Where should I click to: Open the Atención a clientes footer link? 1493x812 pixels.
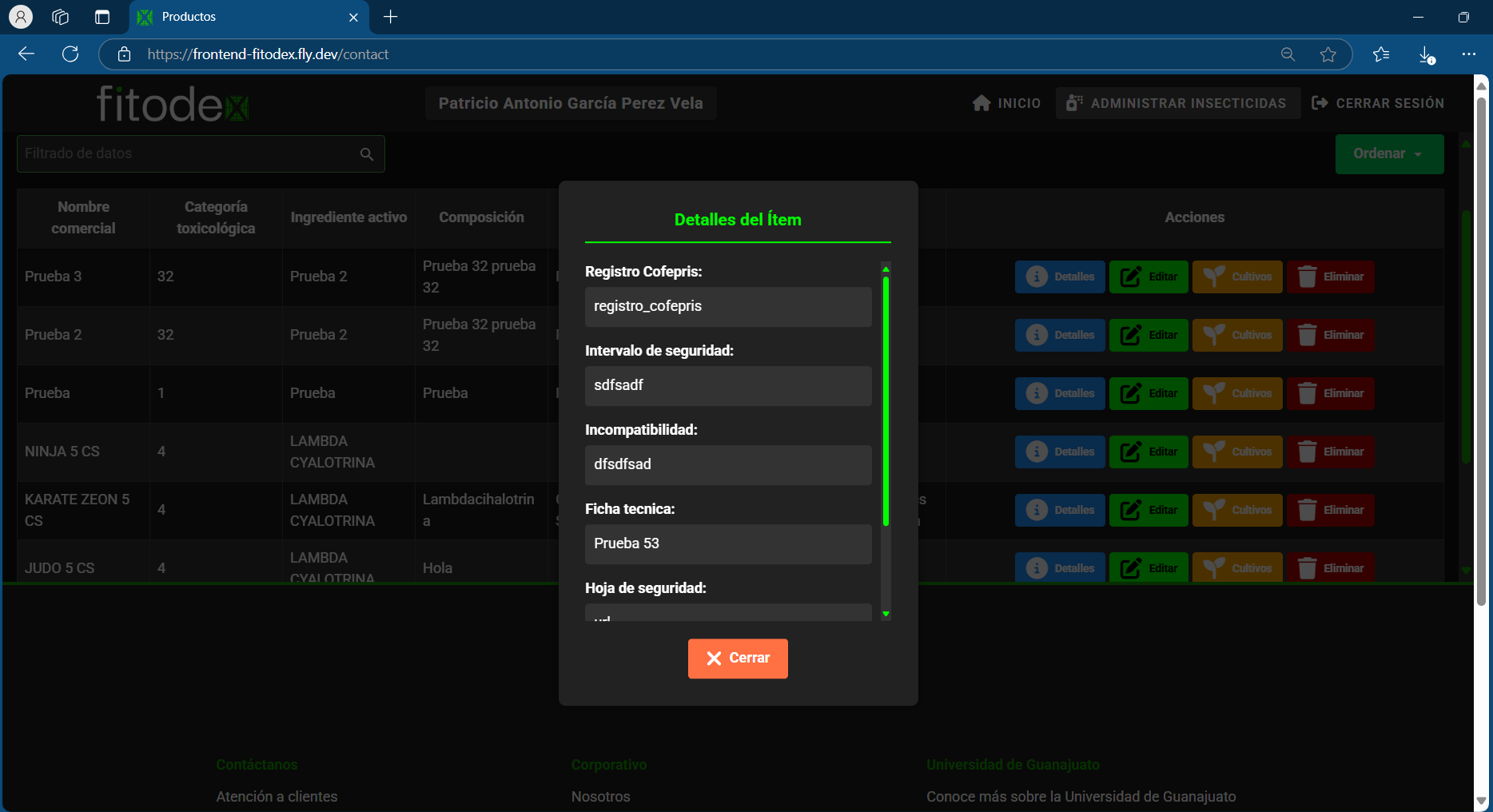[277, 797]
